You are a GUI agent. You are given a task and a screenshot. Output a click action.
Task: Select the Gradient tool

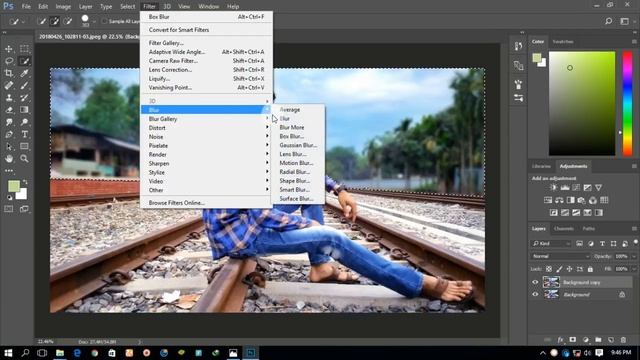point(24,110)
